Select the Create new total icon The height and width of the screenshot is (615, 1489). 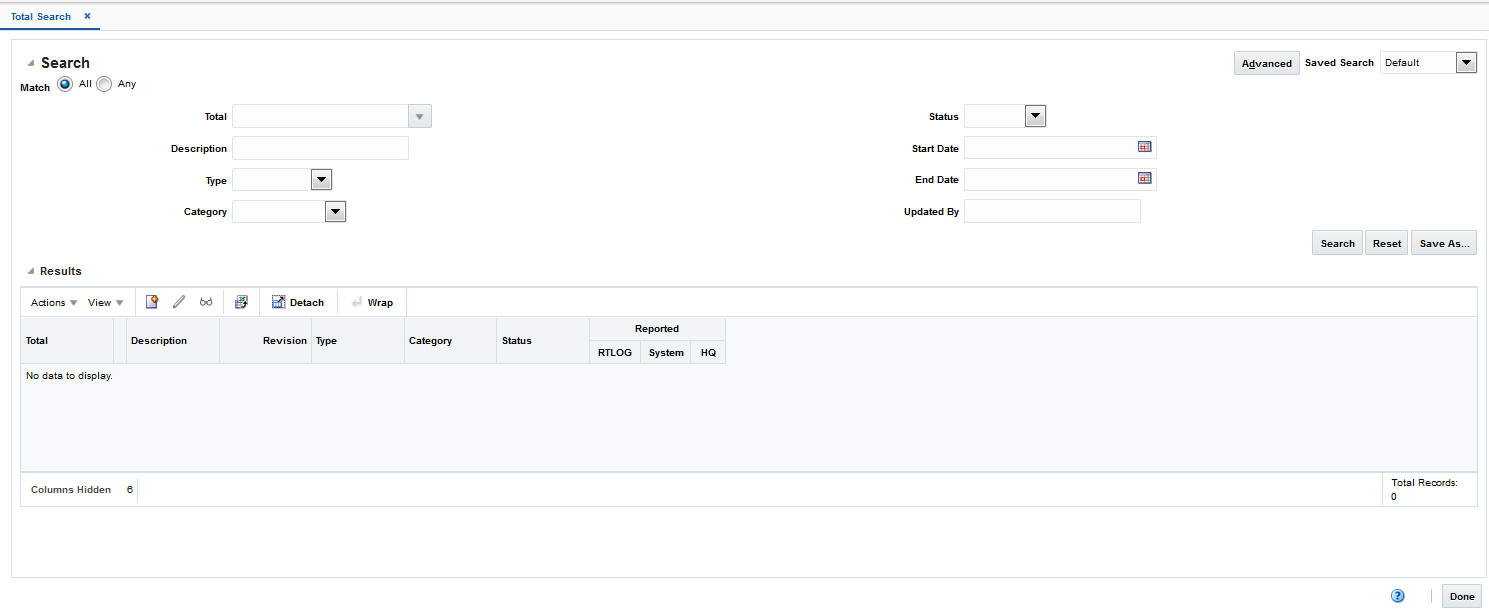click(x=151, y=301)
